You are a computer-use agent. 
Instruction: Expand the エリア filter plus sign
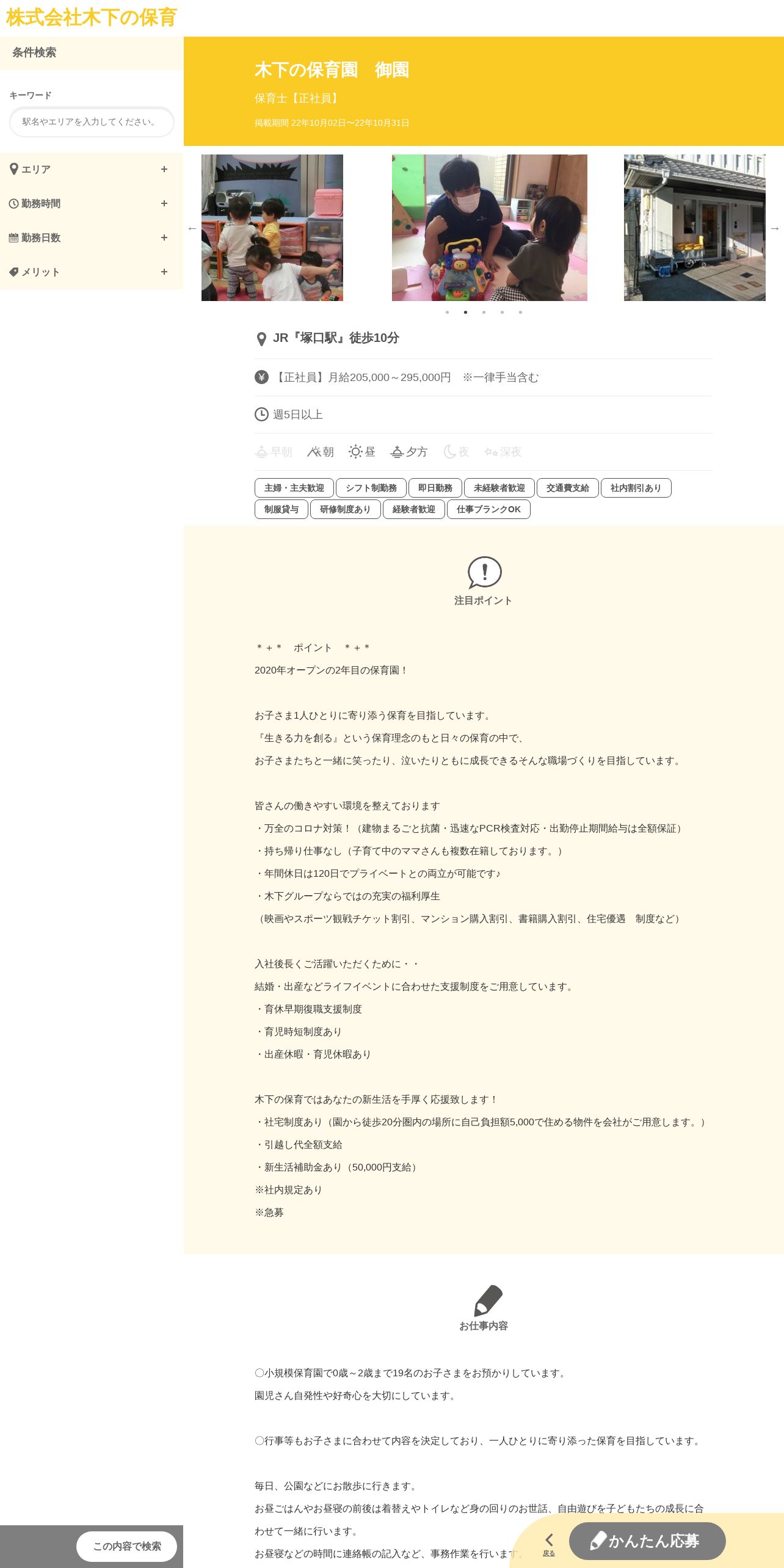coord(164,169)
